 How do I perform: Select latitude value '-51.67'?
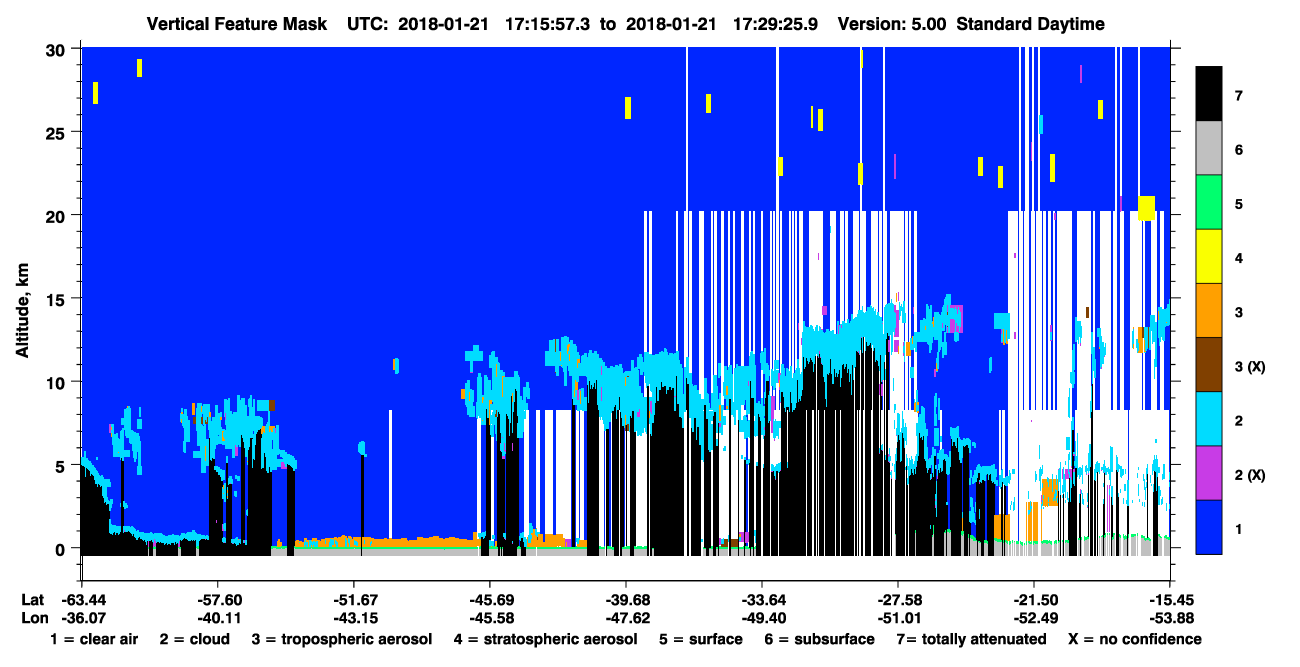pos(354,599)
